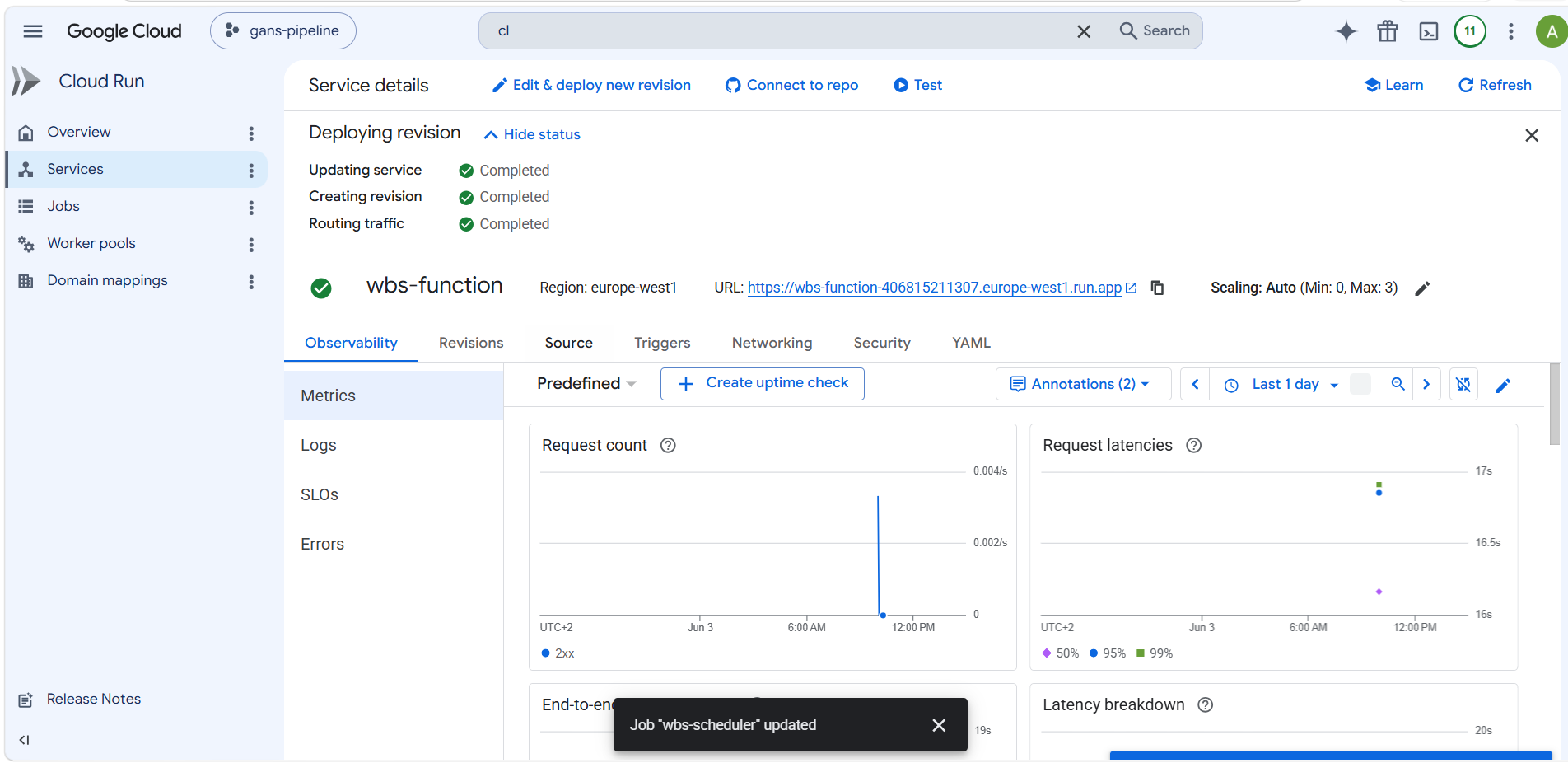Open the top bar more options menu

(1510, 31)
